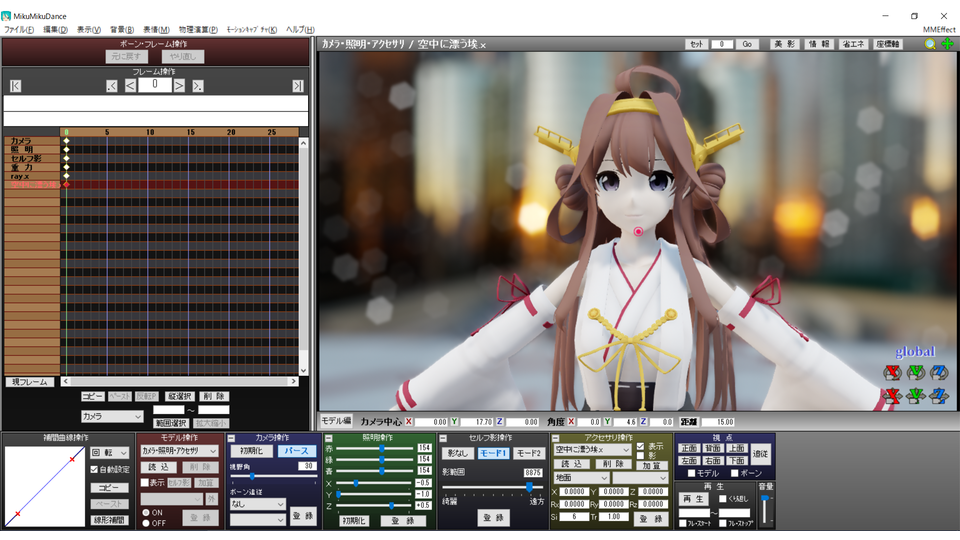The width and height of the screenshot is (960, 540).
Task: Click upper X rotation axis icon
Action: tap(893, 372)
